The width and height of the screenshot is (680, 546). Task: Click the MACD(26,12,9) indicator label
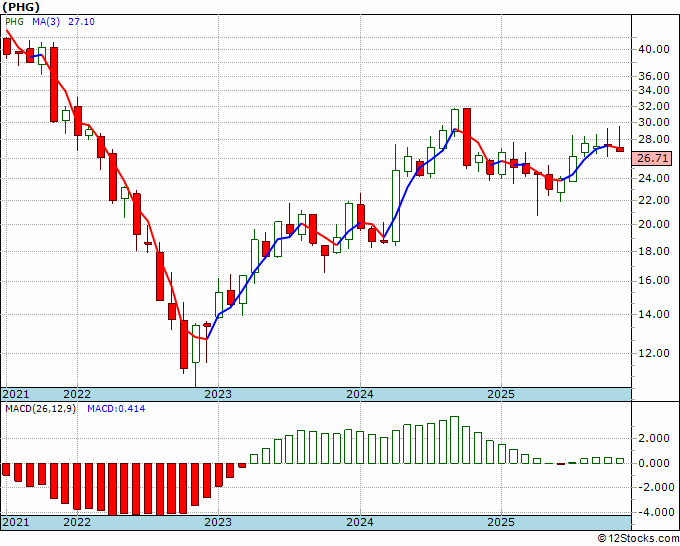coord(40,409)
